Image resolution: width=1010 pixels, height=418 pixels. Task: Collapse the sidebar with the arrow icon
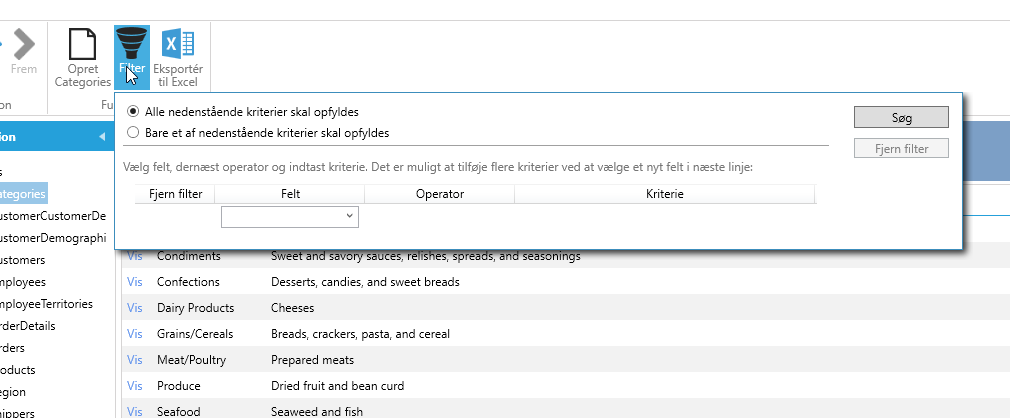[x=101, y=137]
